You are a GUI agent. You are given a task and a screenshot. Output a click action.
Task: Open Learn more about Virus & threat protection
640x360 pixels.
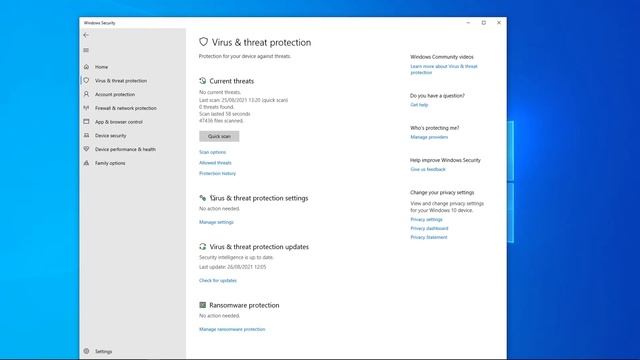(x=444, y=69)
